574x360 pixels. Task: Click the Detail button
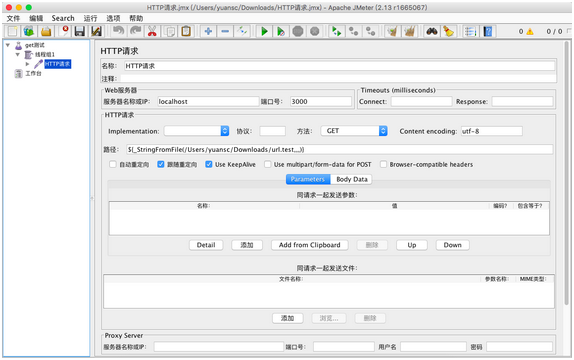coord(206,245)
